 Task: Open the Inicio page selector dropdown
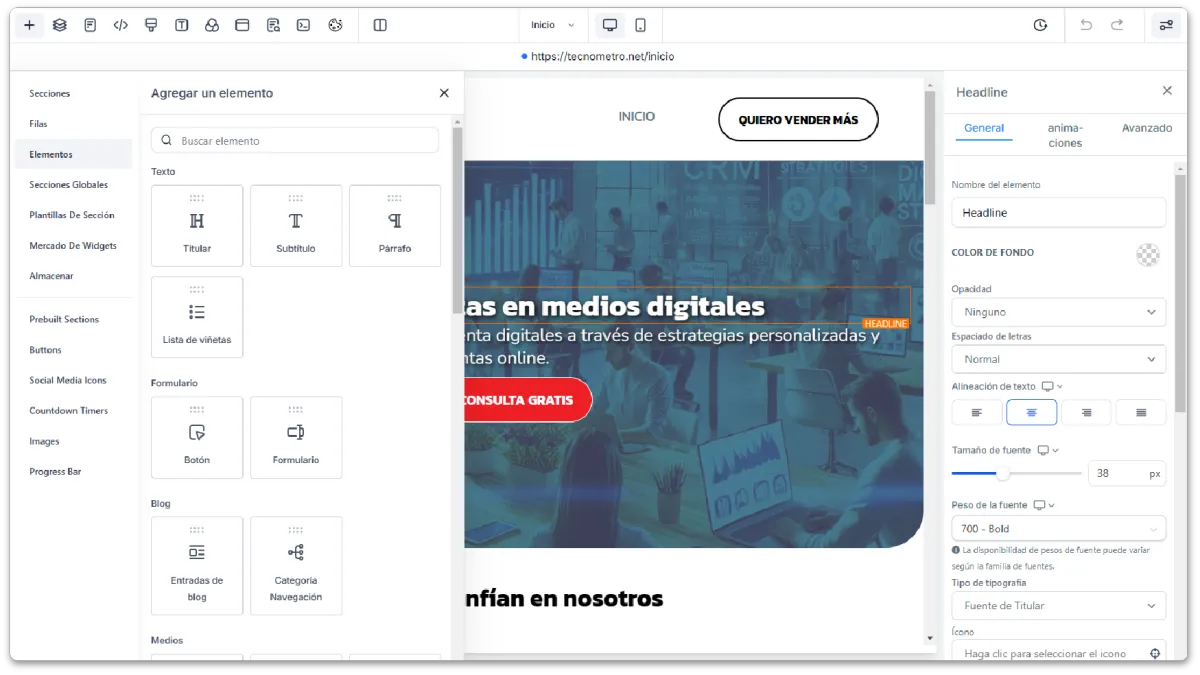tap(553, 25)
